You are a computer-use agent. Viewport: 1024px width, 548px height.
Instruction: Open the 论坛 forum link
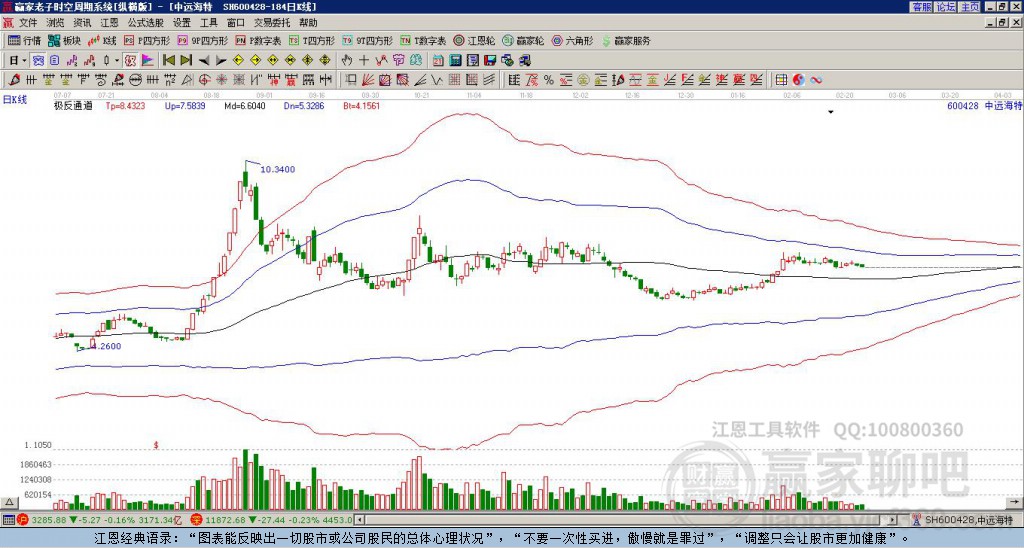point(946,7)
